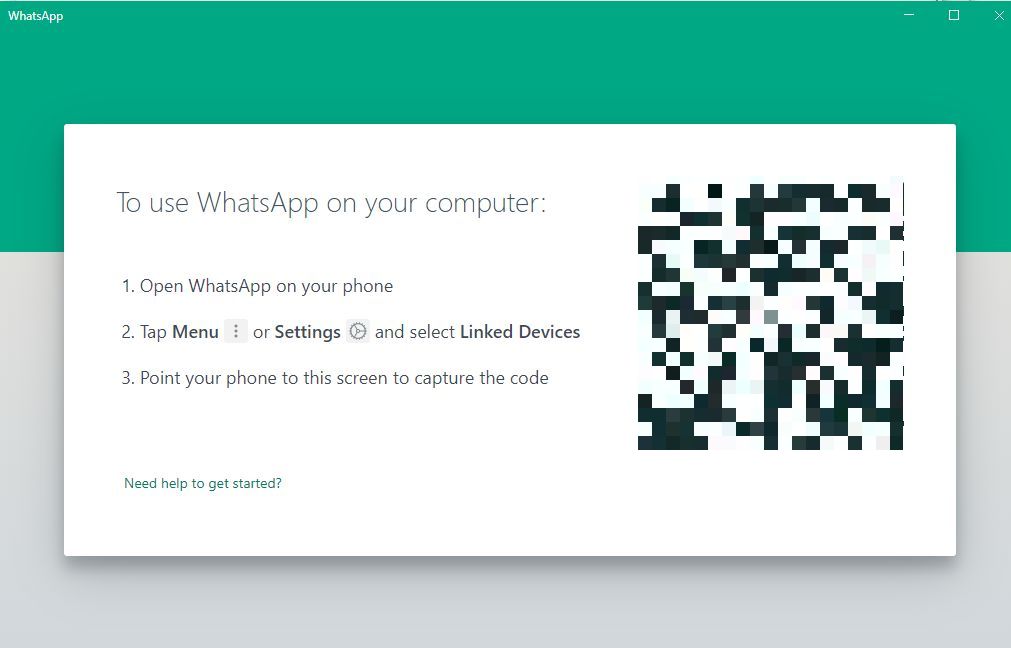Click the gray square at QR code center

click(771, 317)
